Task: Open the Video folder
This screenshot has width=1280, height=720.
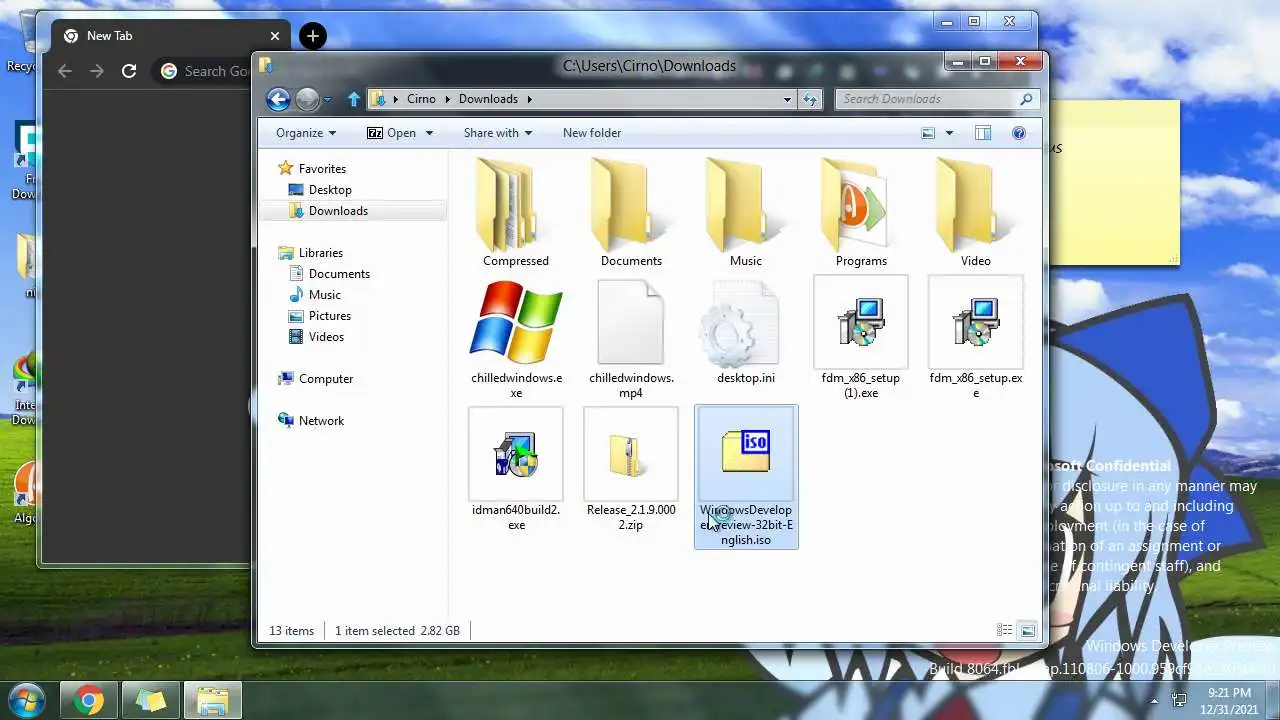Action: click(976, 212)
